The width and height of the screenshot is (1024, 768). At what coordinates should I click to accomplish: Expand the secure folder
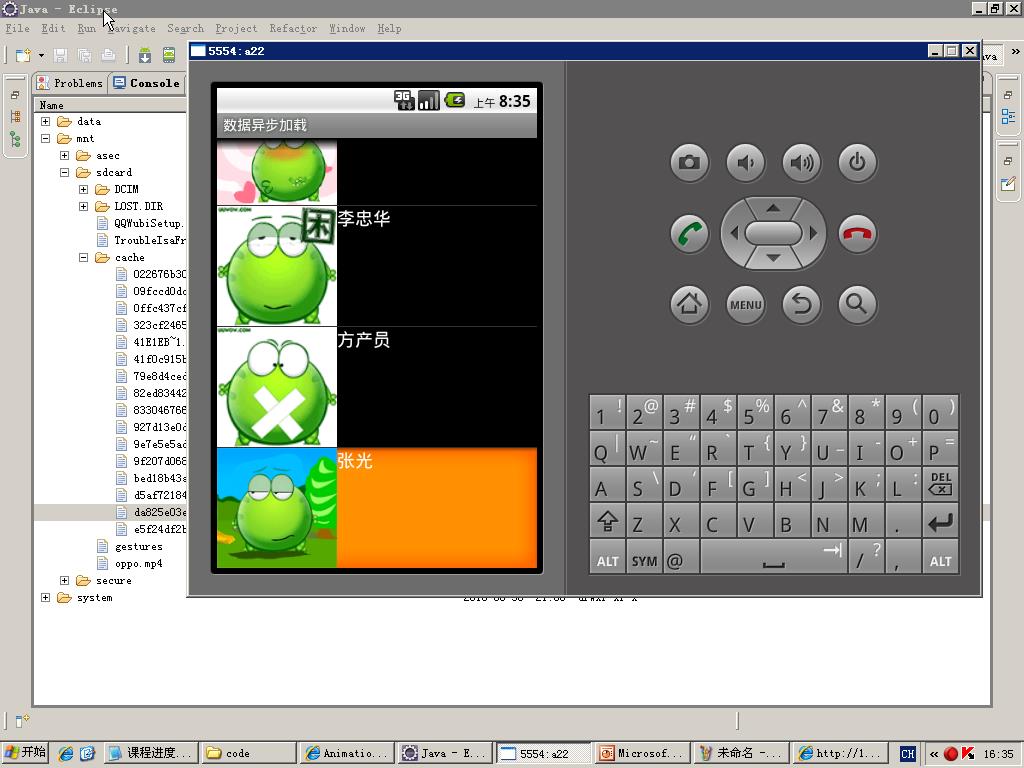point(64,581)
